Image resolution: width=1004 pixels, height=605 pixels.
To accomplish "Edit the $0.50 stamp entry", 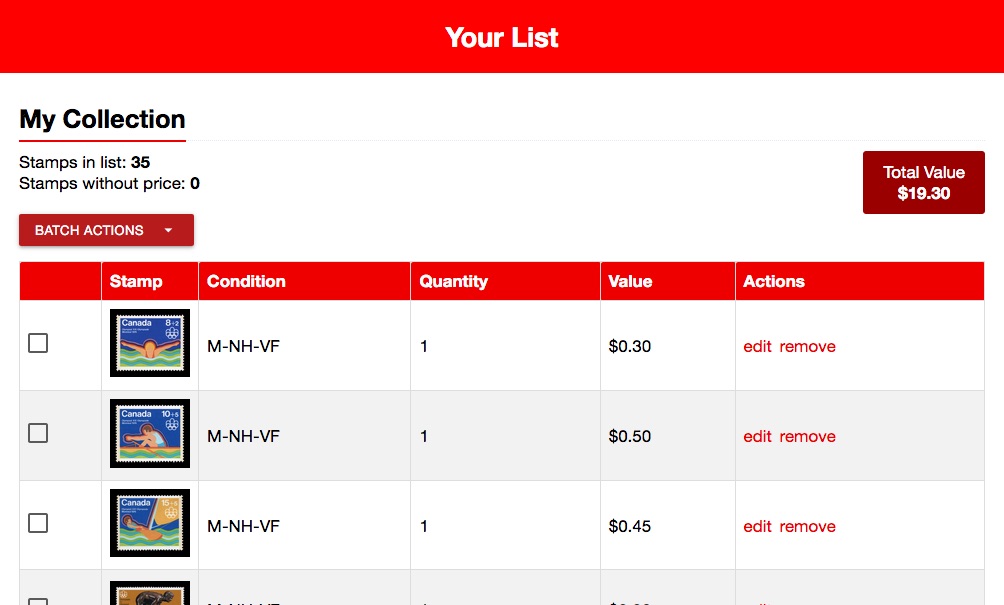I will (x=757, y=437).
